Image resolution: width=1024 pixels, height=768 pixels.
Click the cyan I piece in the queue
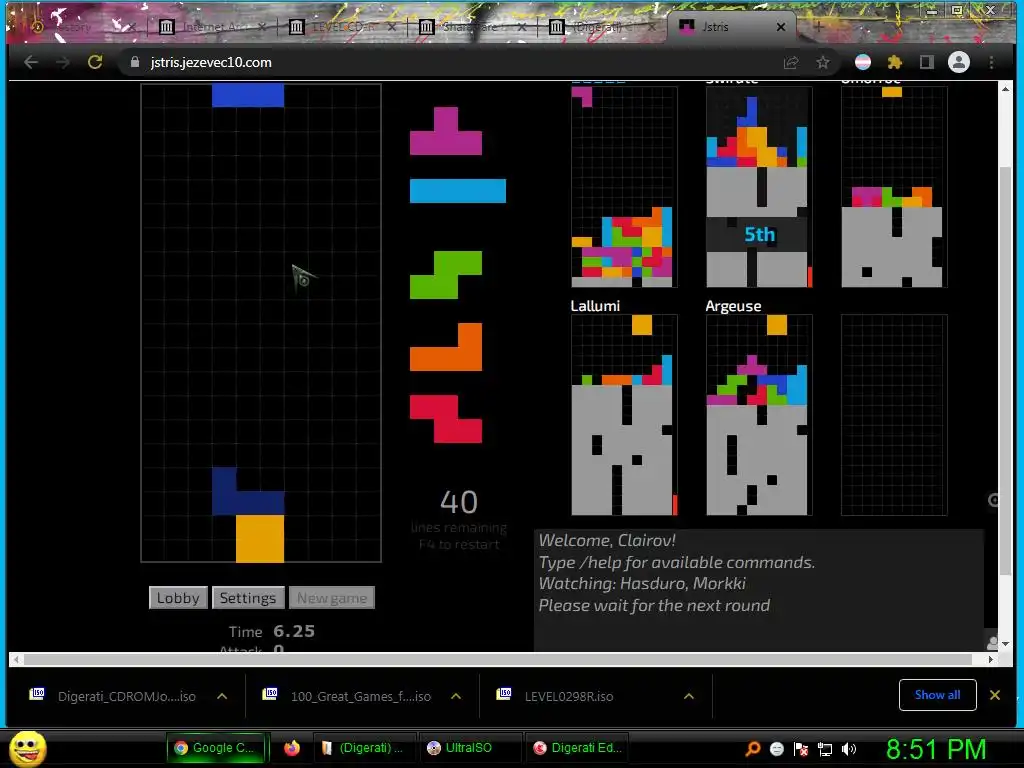[458, 191]
